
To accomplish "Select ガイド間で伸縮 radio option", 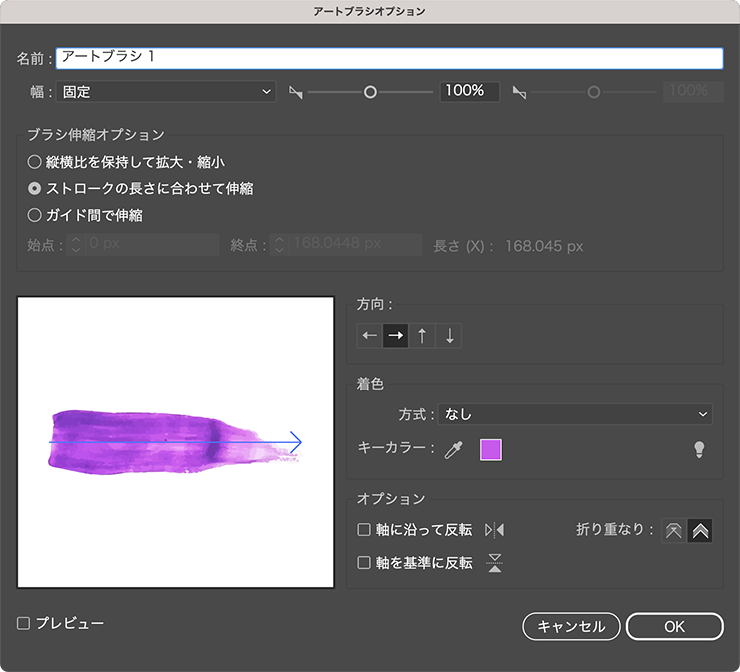I will click(x=35, y=214).
